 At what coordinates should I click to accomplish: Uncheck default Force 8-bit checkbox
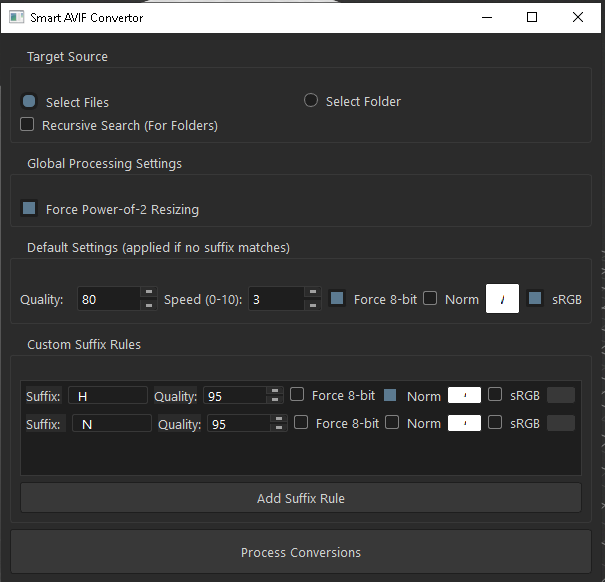click(337, 298)
